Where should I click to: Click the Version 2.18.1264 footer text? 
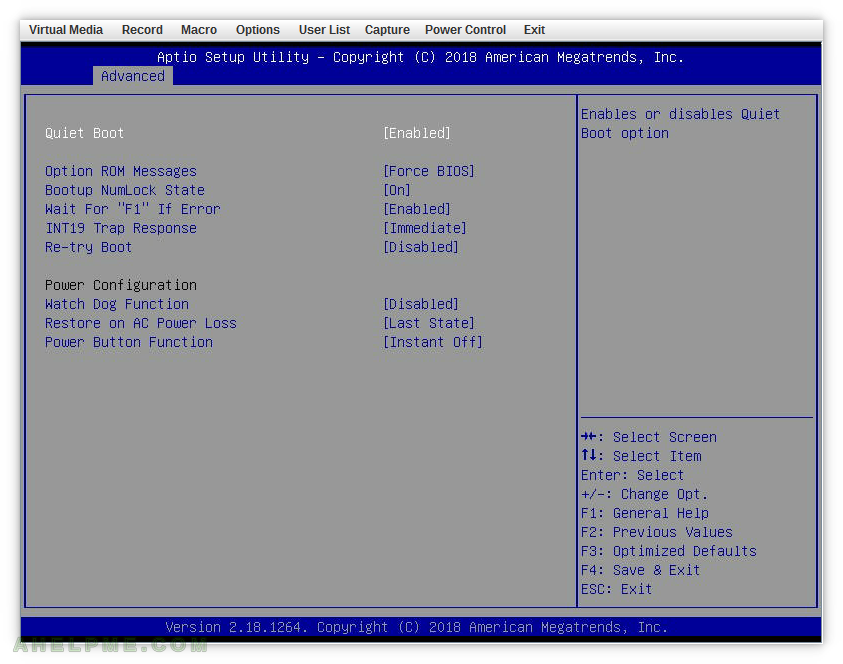[x=416, y=627]
